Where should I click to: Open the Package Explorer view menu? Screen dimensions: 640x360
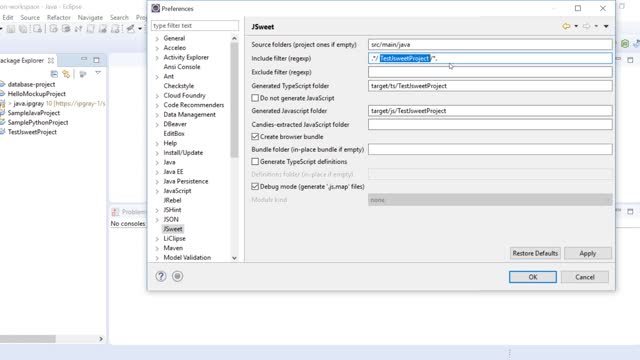click(98, 73)
